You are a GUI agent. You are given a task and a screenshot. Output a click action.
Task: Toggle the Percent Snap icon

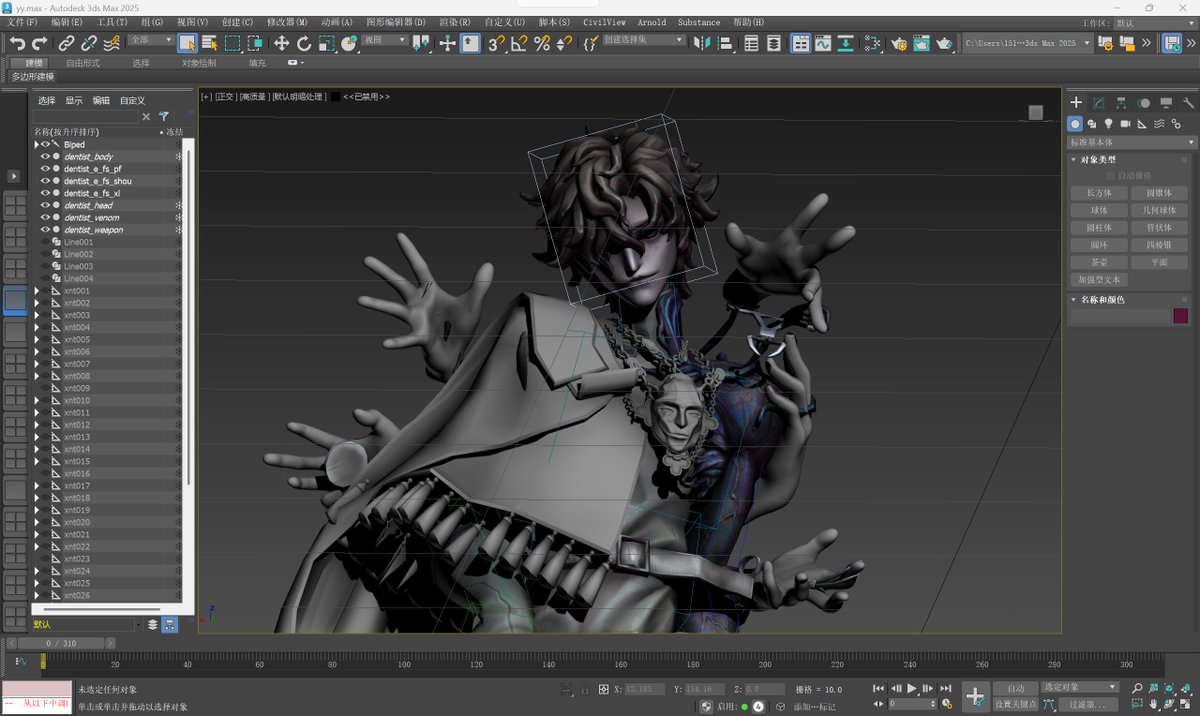point(542,43)
